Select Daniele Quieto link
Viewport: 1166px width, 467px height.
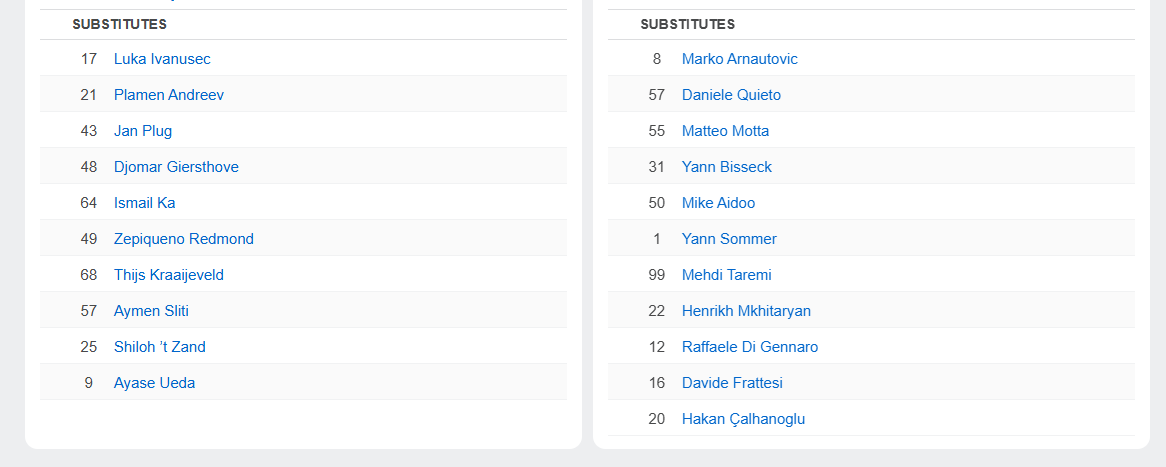[x=731, y=95]
